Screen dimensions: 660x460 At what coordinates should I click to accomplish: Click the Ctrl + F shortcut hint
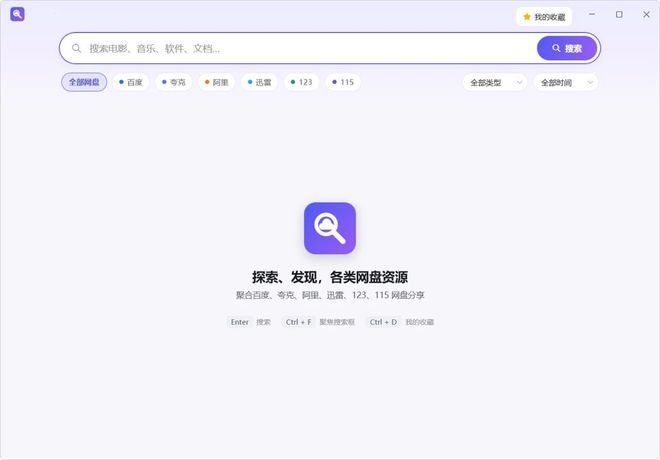coord(298,322)
